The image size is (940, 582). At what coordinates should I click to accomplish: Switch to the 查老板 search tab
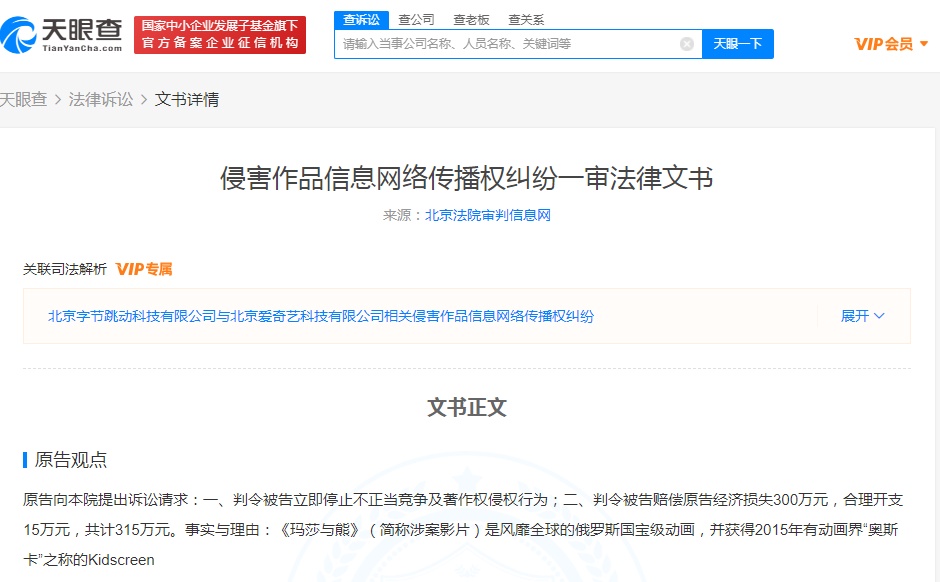coord(471,20)
